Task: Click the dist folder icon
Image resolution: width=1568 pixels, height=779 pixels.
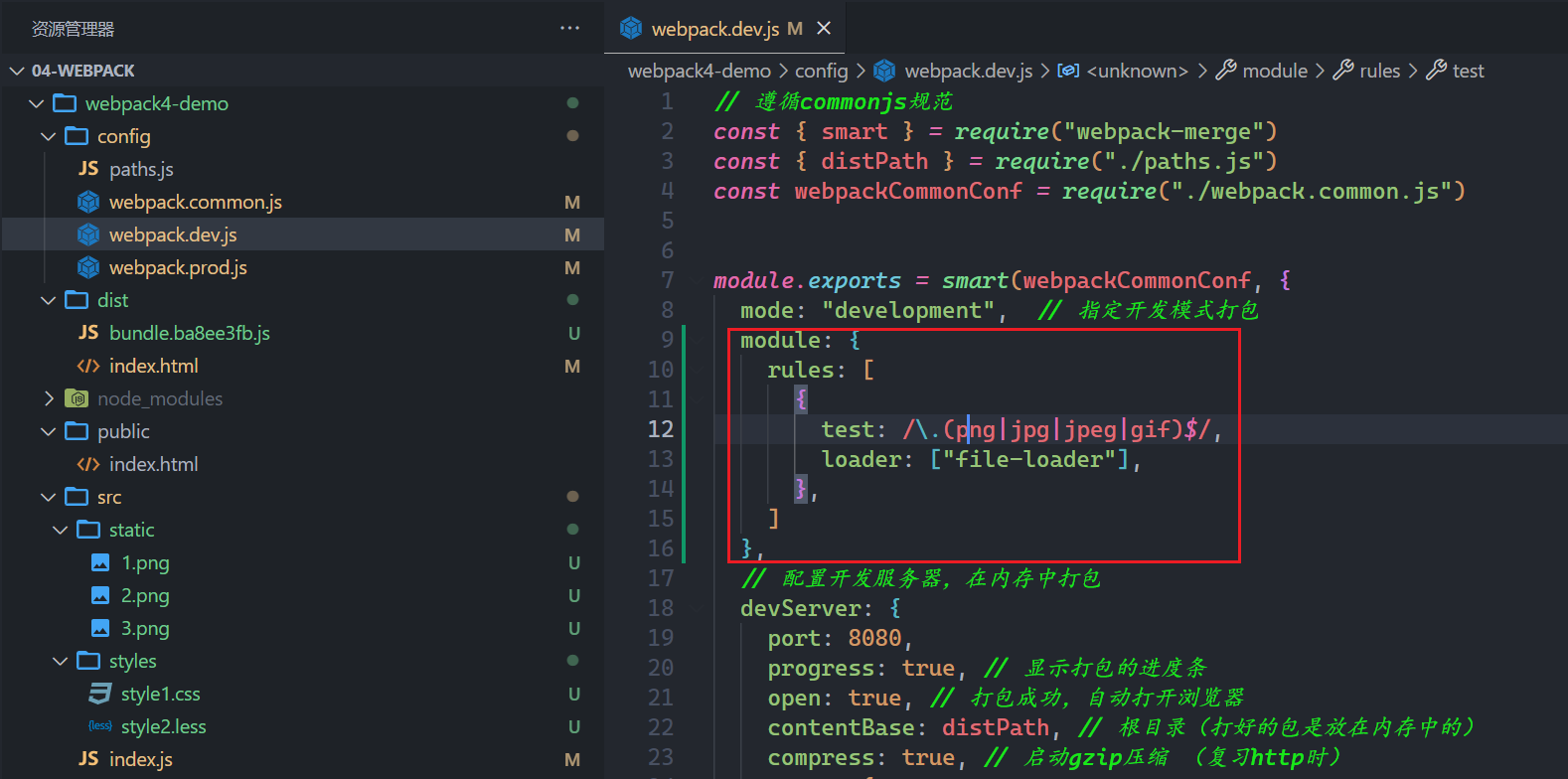Action: [x=77, y=300]
